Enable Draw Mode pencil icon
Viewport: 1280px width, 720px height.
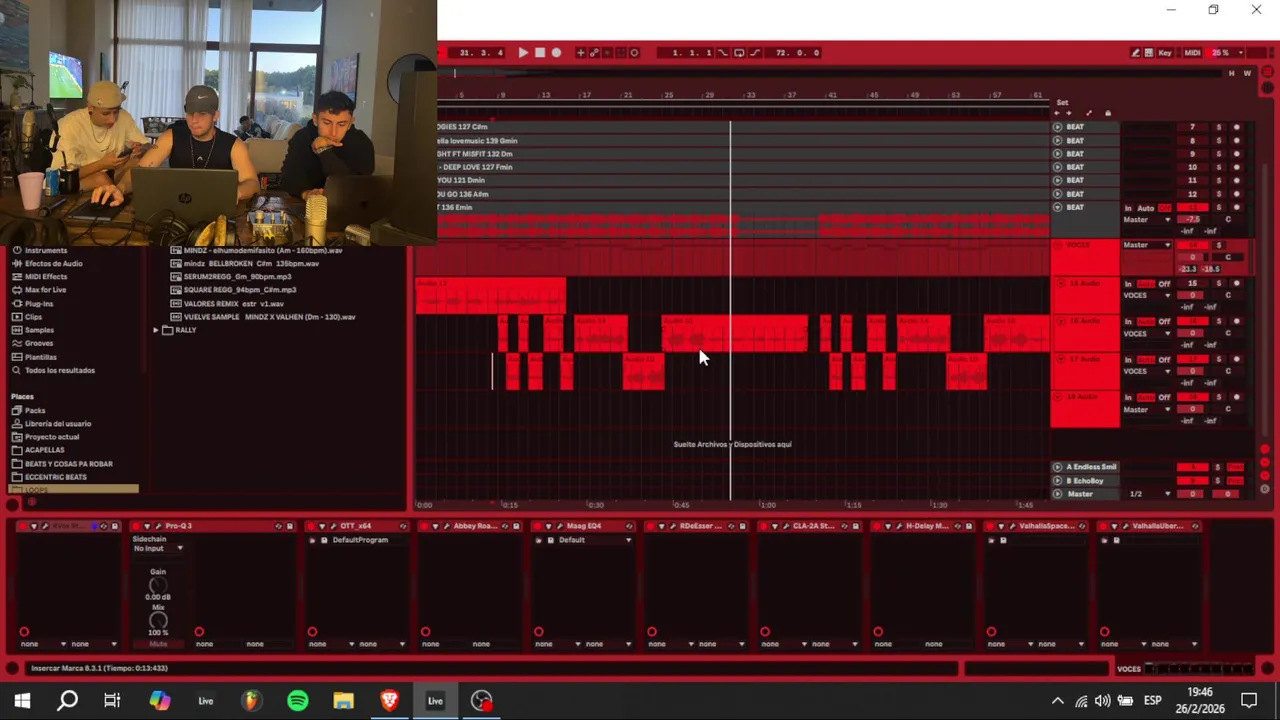tap(1135, 53)
